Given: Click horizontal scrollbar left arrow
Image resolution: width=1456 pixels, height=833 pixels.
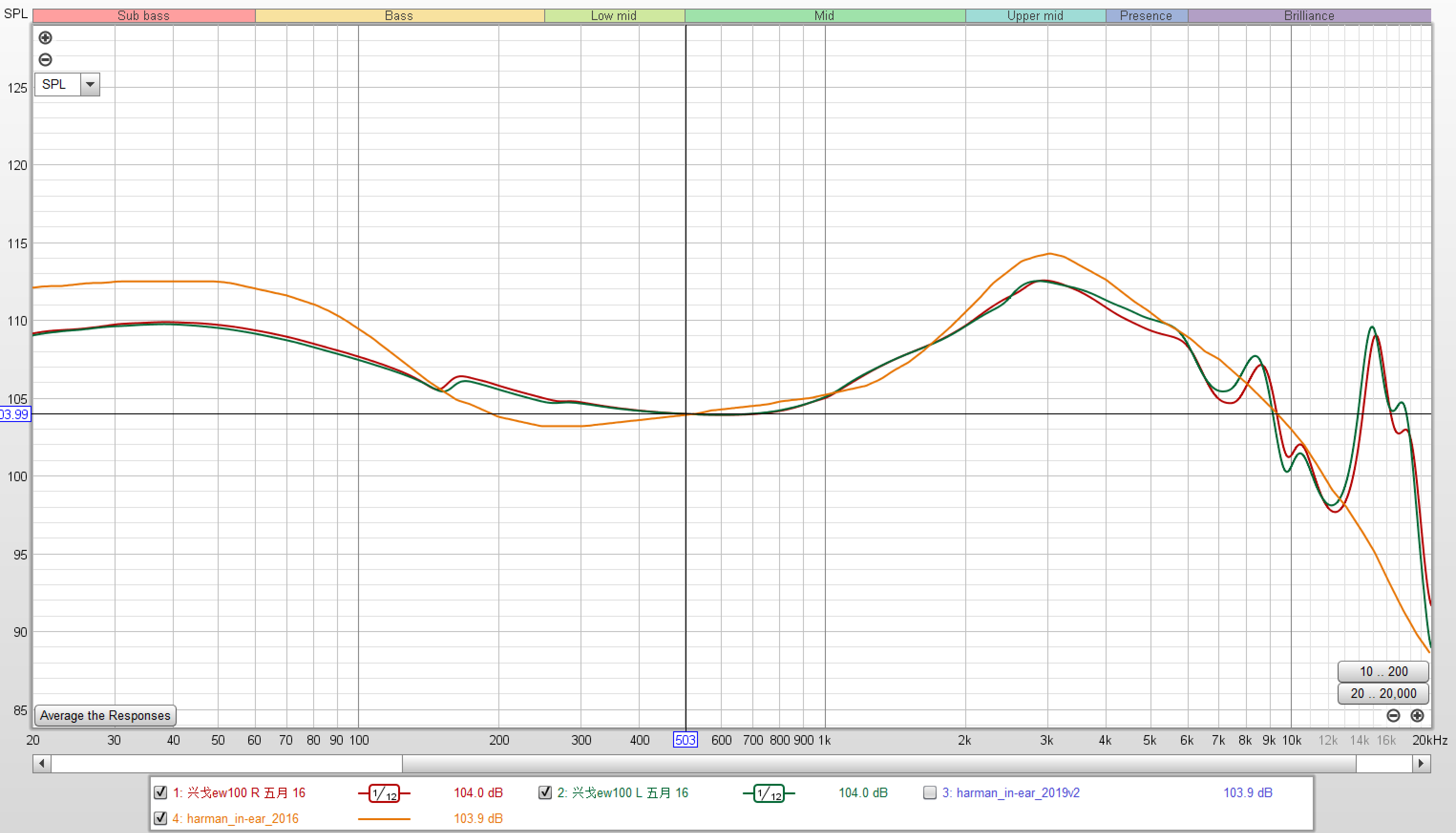Looking at the screenshot, I should coord(42,763).
